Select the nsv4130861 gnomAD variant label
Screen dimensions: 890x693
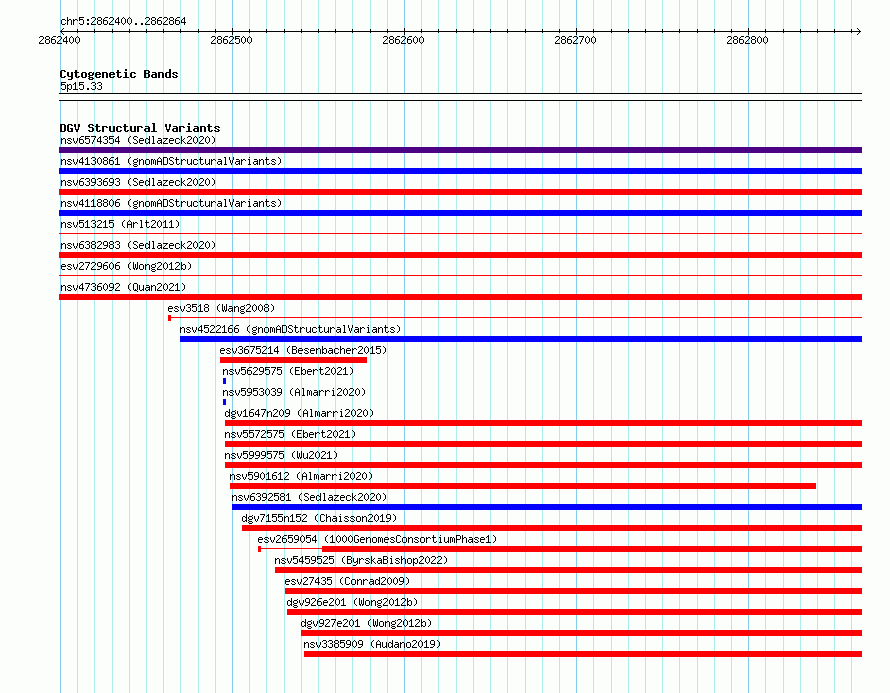tap(171, 161)
